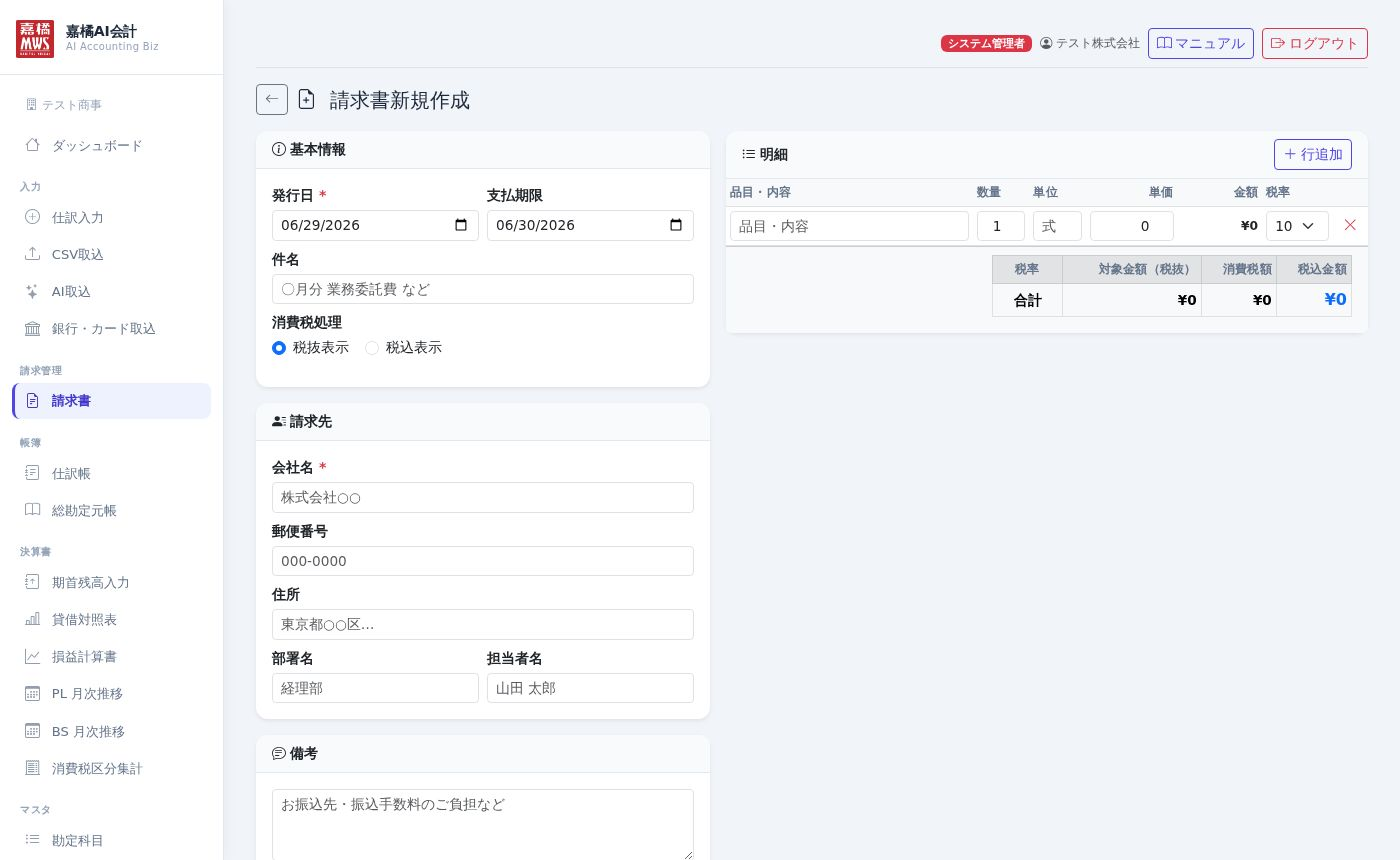Select the 税抜表示 radio option
Screen dimensions: 1400x860
tap(279, 348)
